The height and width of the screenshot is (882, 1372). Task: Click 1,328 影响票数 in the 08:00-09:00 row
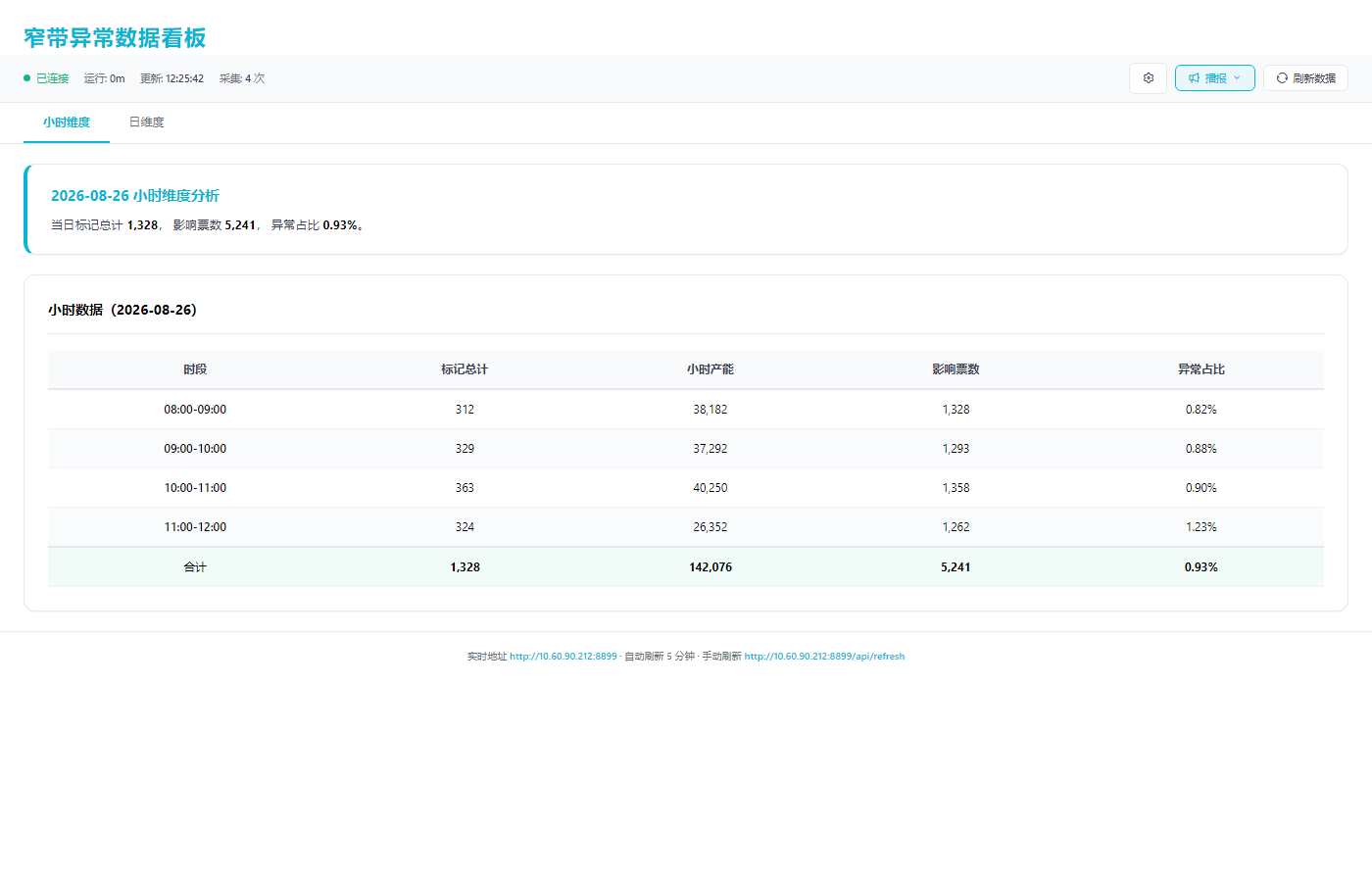[955, 410]
